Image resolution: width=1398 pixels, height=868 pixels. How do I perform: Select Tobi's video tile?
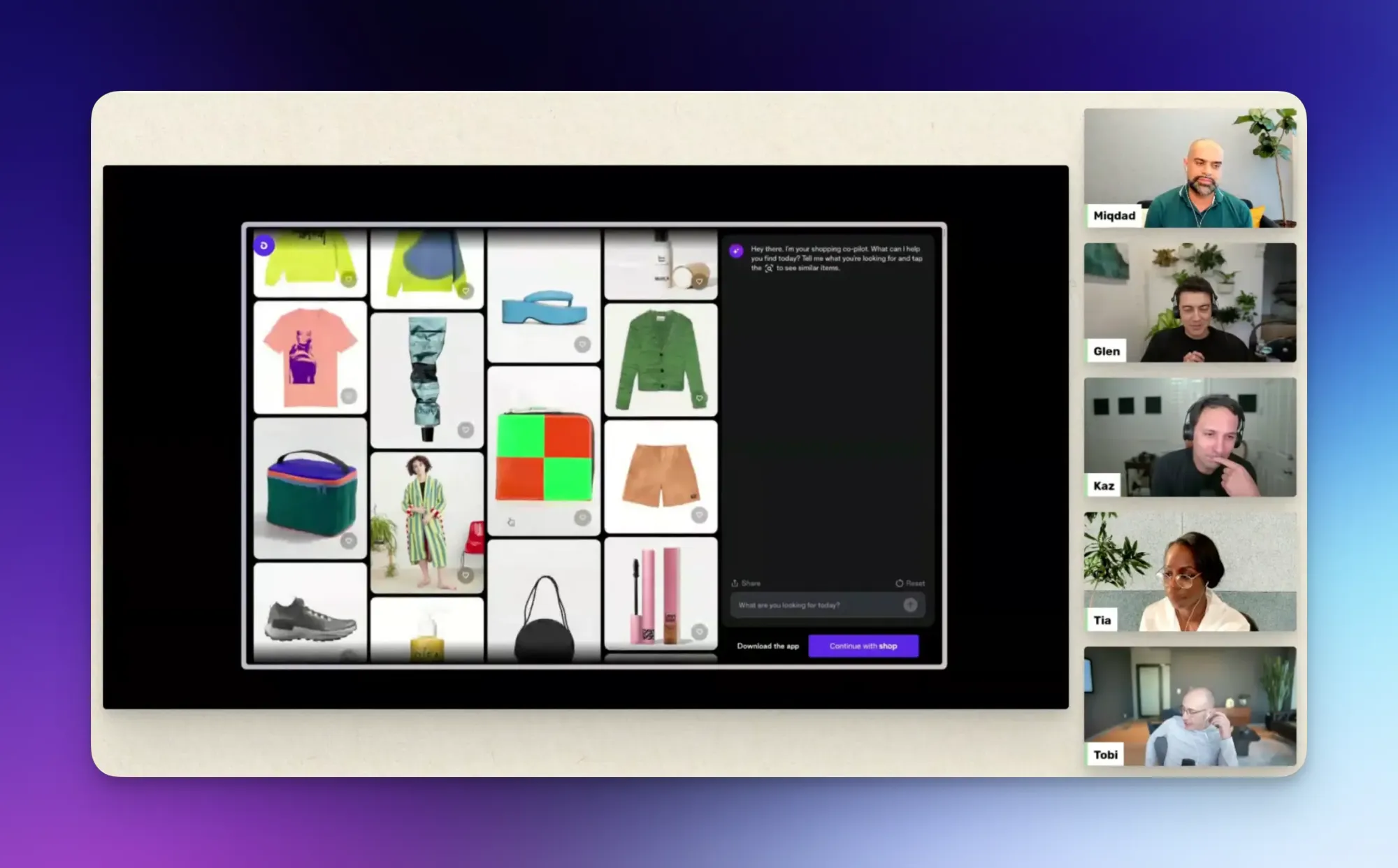(x=1190, y=706)
